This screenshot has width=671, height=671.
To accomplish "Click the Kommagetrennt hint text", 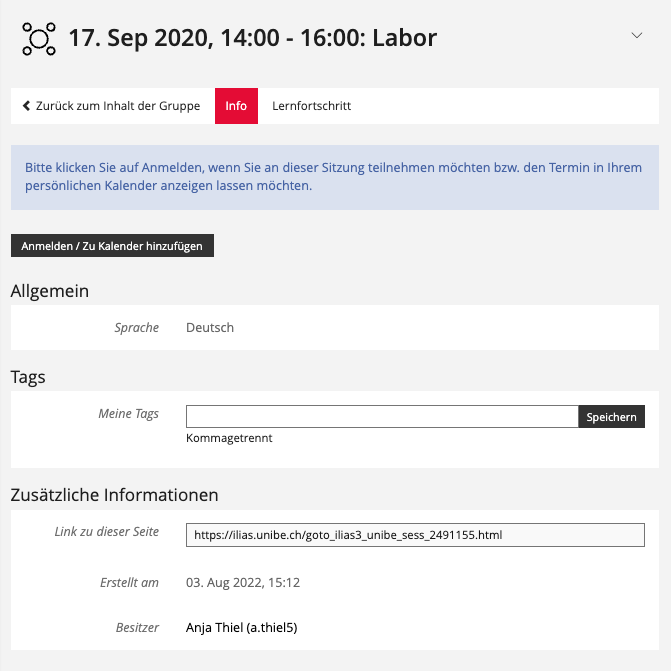I will point(229,438).
